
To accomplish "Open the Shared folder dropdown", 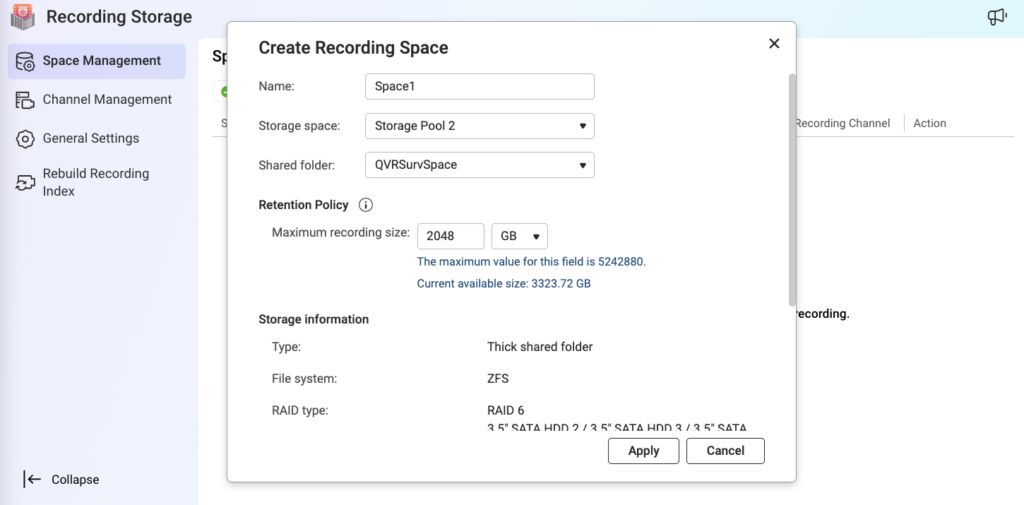I will click(480, 165).
